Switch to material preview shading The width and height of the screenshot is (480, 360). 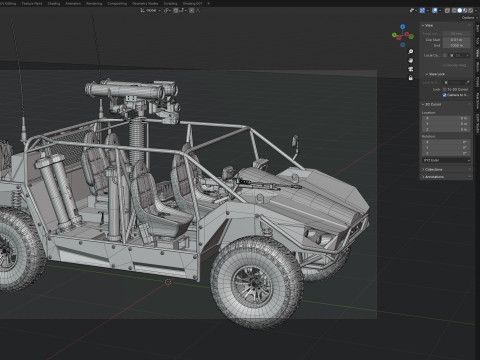point(466,11)
